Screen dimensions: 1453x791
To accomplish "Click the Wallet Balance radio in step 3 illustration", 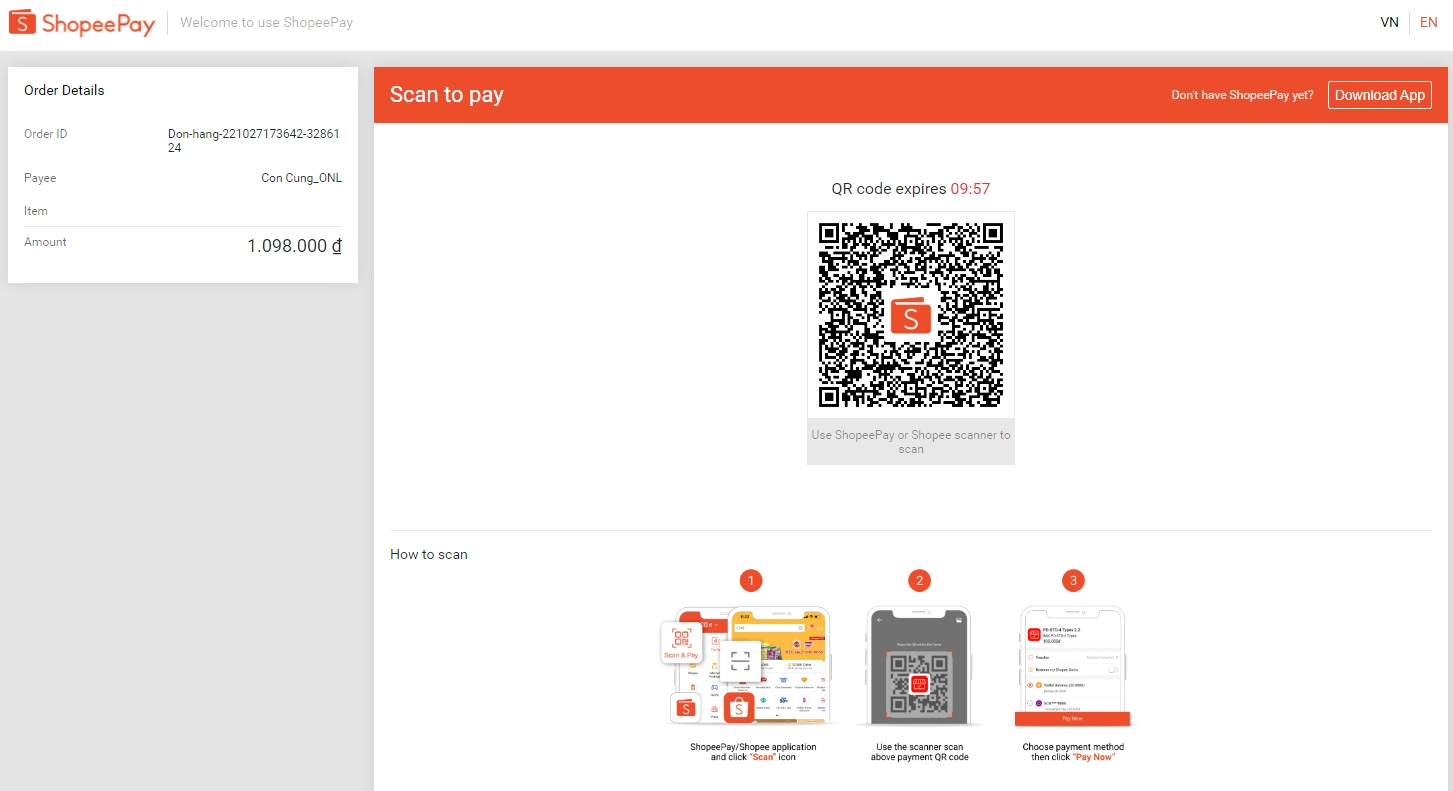I will pyautogui.click(x=1030, y=685).
